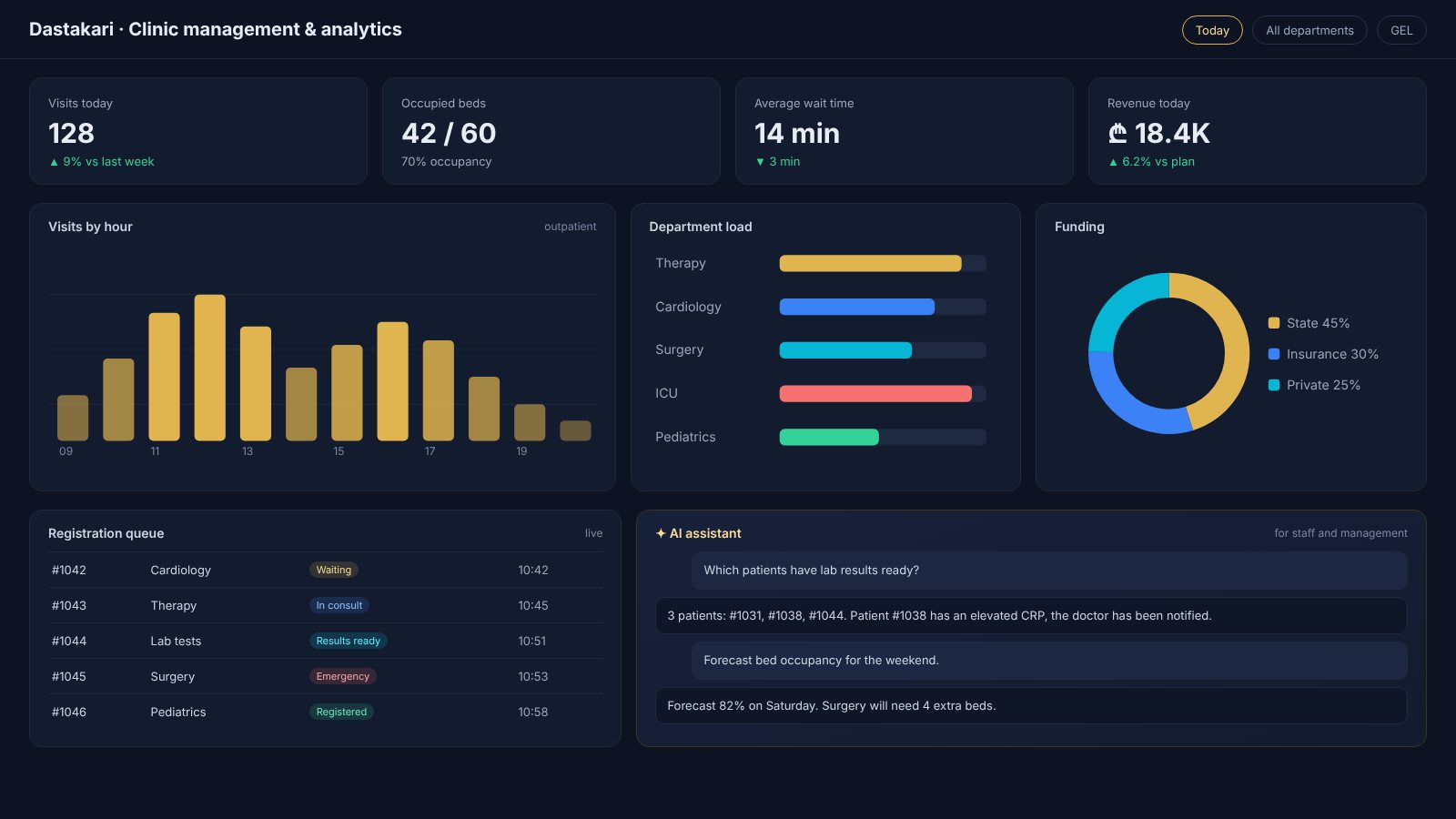1456x819 pixels.
Task: Click 'Lab tests' in the queue
Action: coord(176,642)
